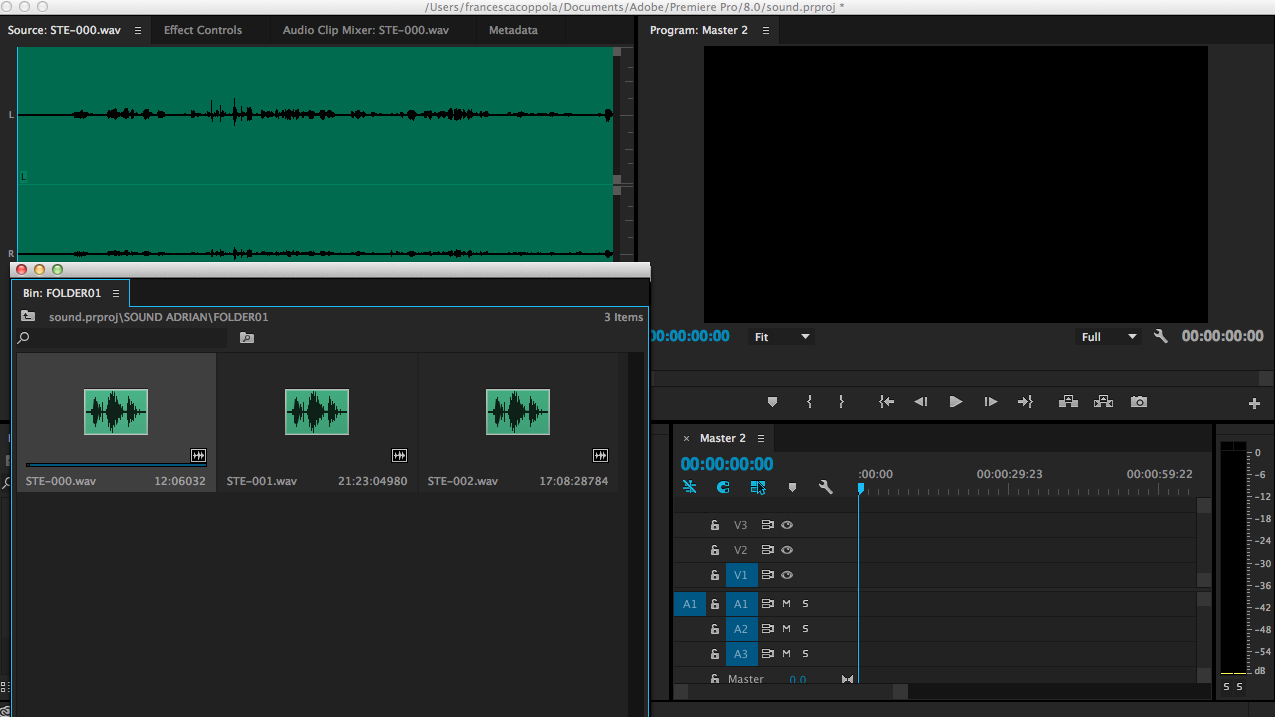This screenshot has height=717, width=1275.
Task: Click Master track output channel icon
Action: [847, 679]
